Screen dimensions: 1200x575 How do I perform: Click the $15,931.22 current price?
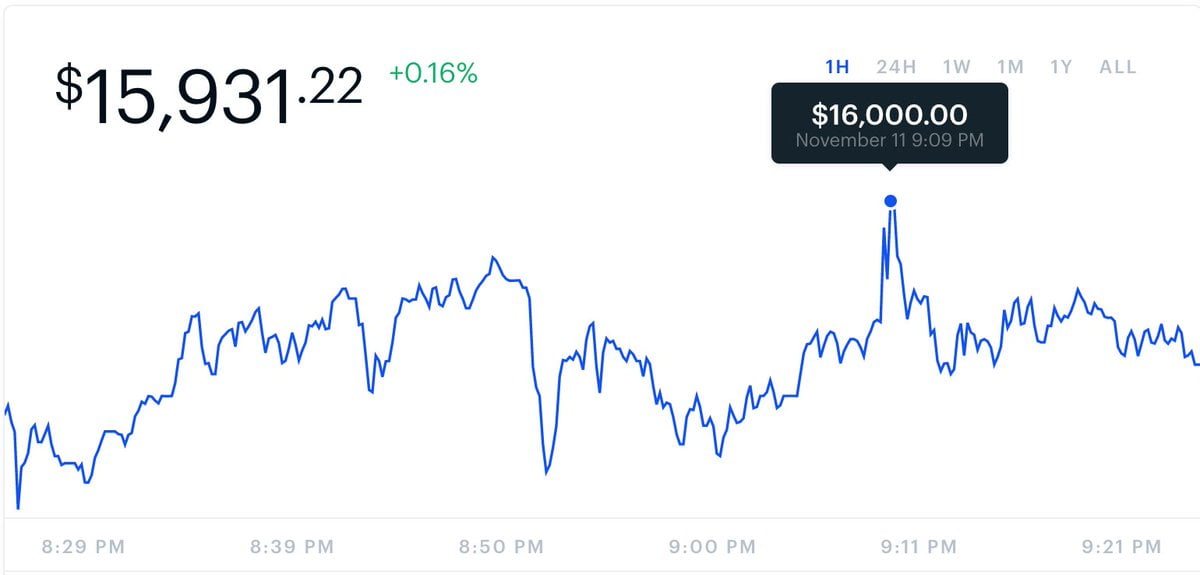(x=208, y=94)
